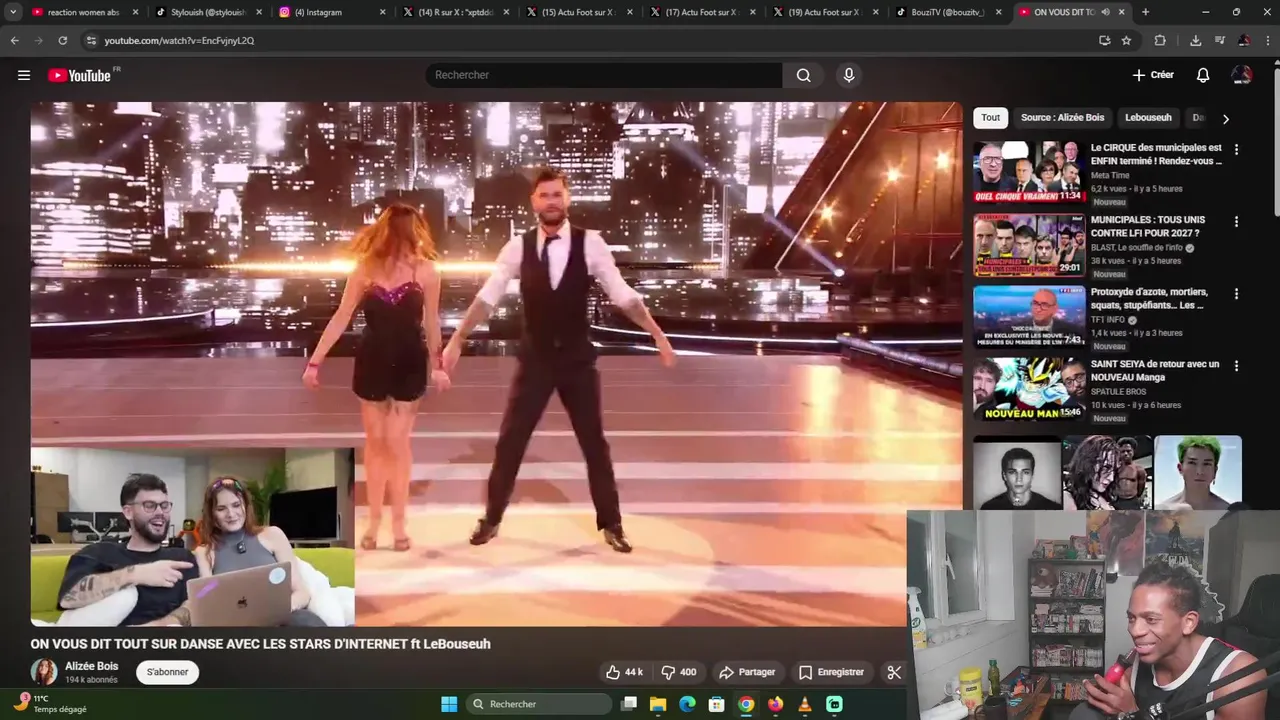The width and height of the screenshot is (1280, 720).
Task: Select the Tout filter chip
Action: point(990,118)
